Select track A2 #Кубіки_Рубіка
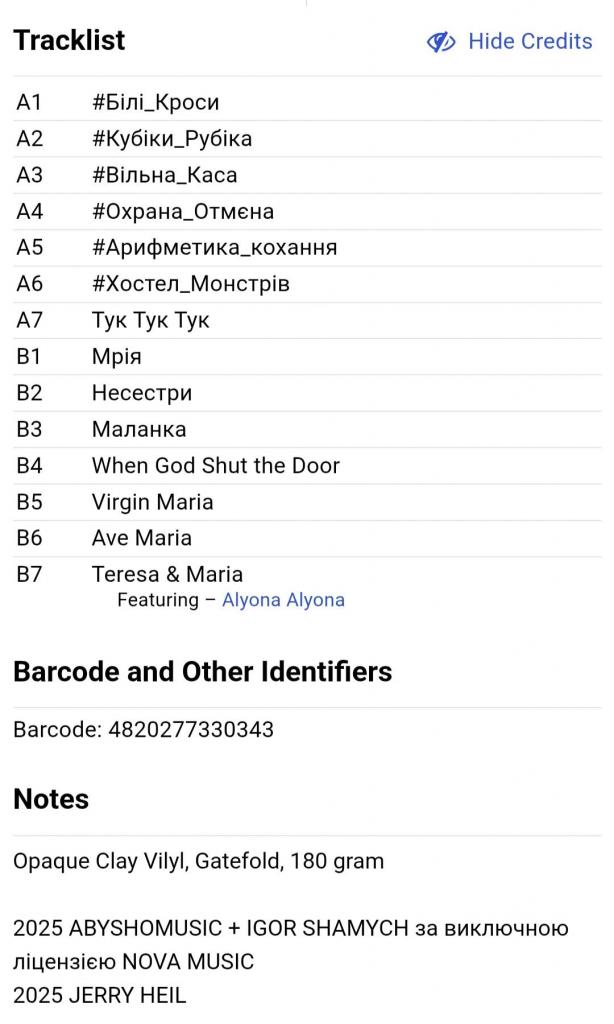Image resolution: width=614 pixels, height=1024 pixels. coord(171,138)
